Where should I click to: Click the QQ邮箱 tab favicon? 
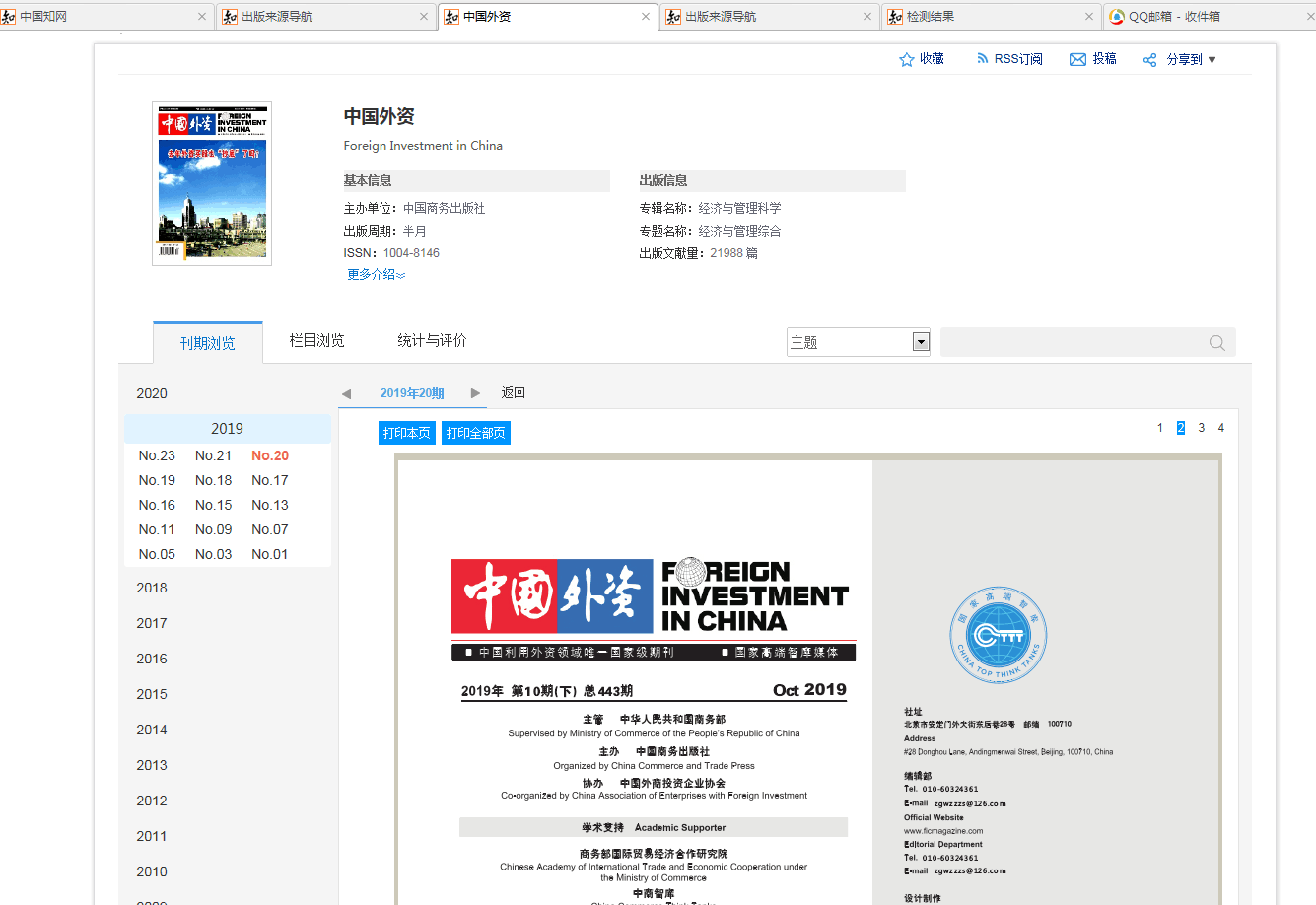click(x=1117, y=17)
